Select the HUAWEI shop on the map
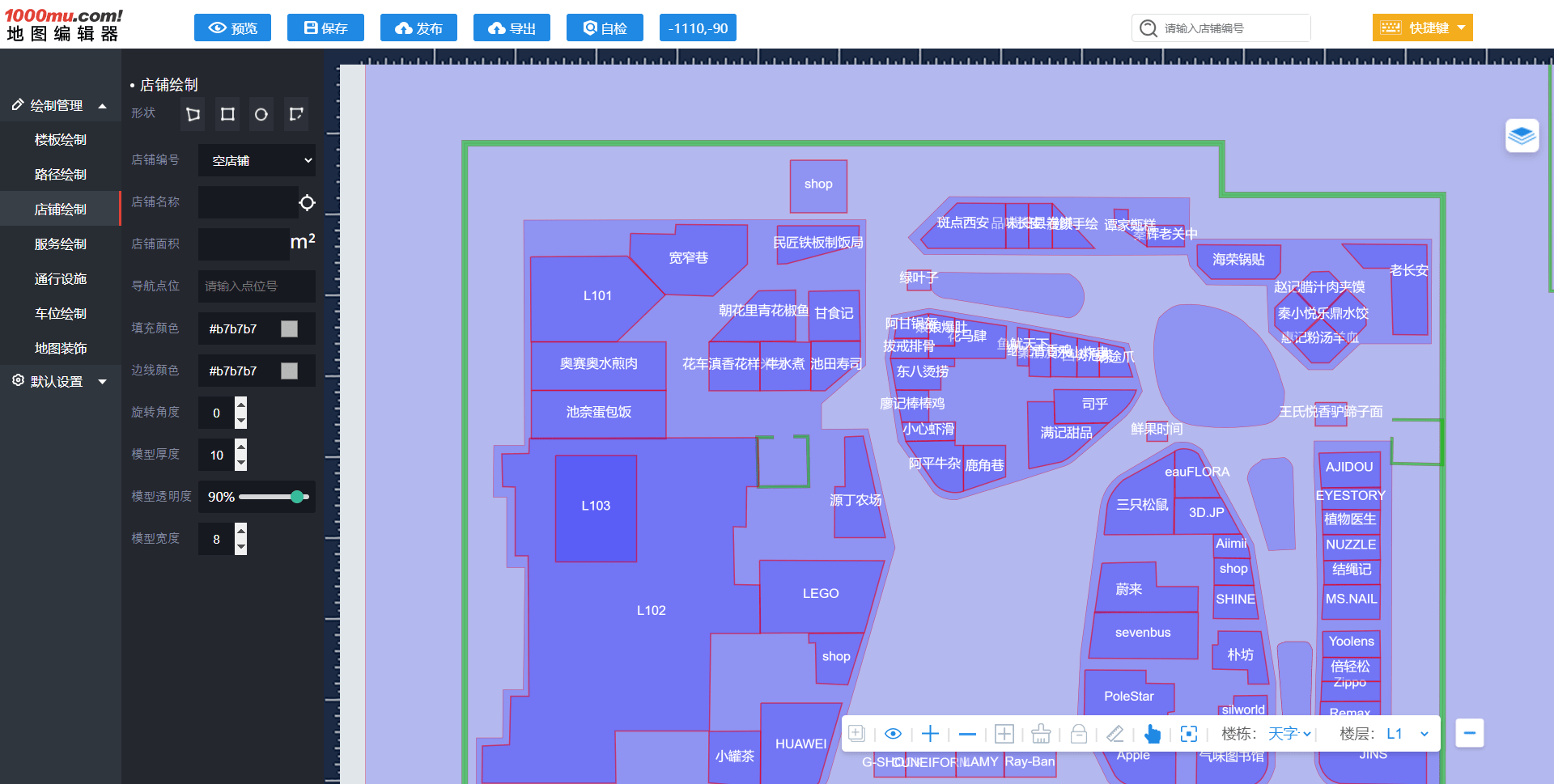Viewport: 1554px width, 784px height. pyautogui.click(x=800, y=744)
